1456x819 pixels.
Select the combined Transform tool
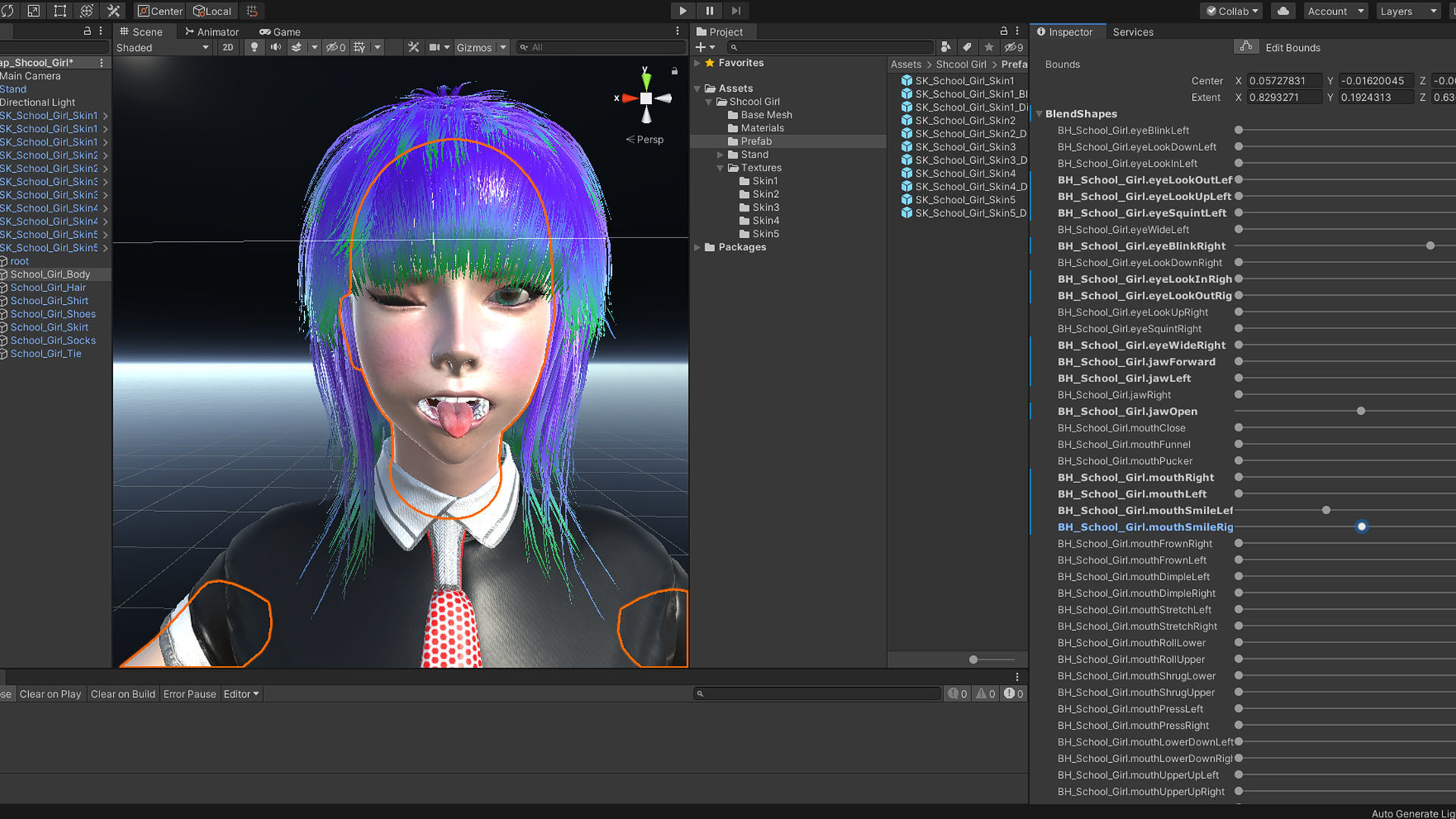click(x=86, y=11)
